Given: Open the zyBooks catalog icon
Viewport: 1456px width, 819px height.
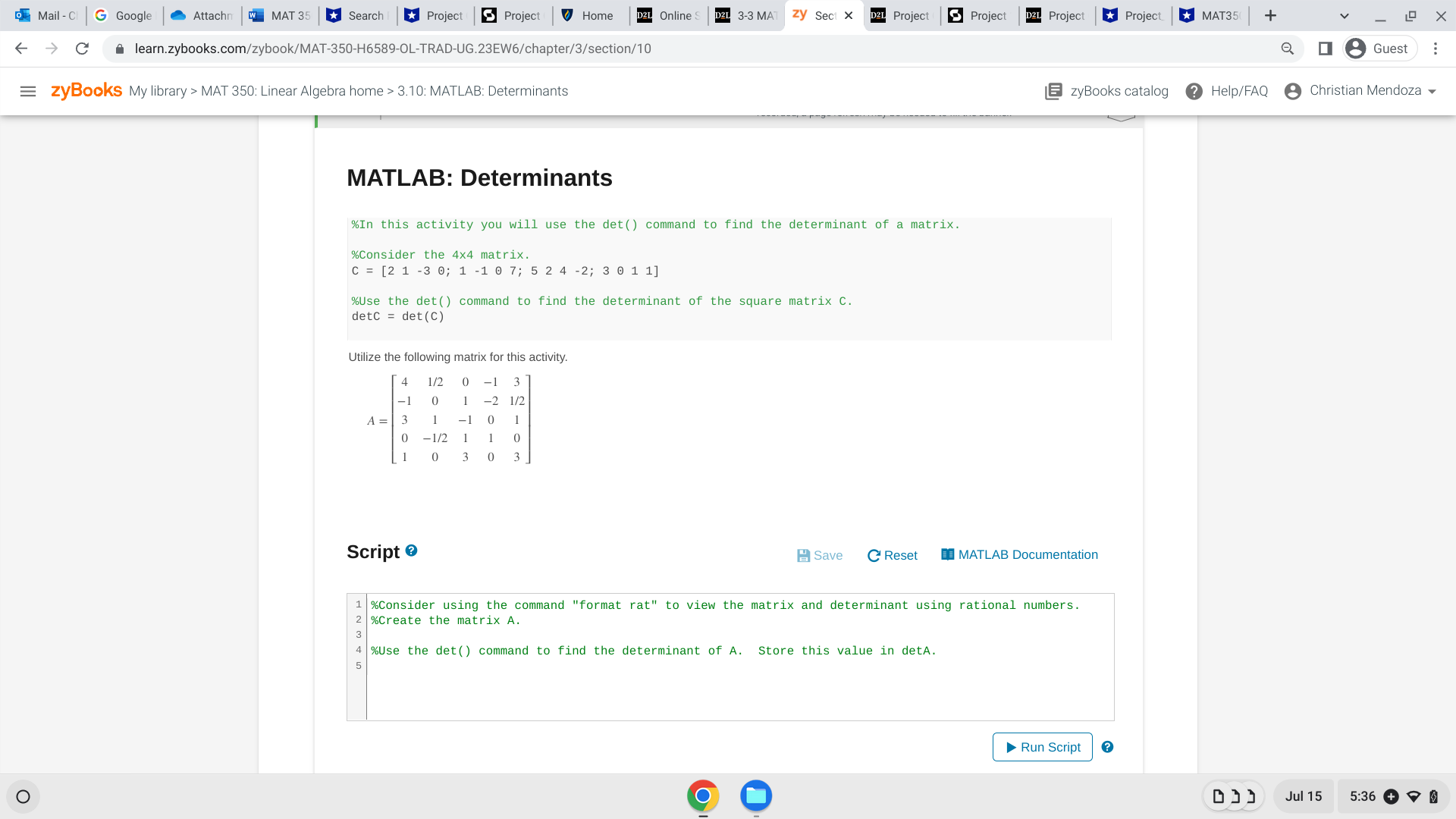Looking at the screenshot, I should click(1054, 91).
